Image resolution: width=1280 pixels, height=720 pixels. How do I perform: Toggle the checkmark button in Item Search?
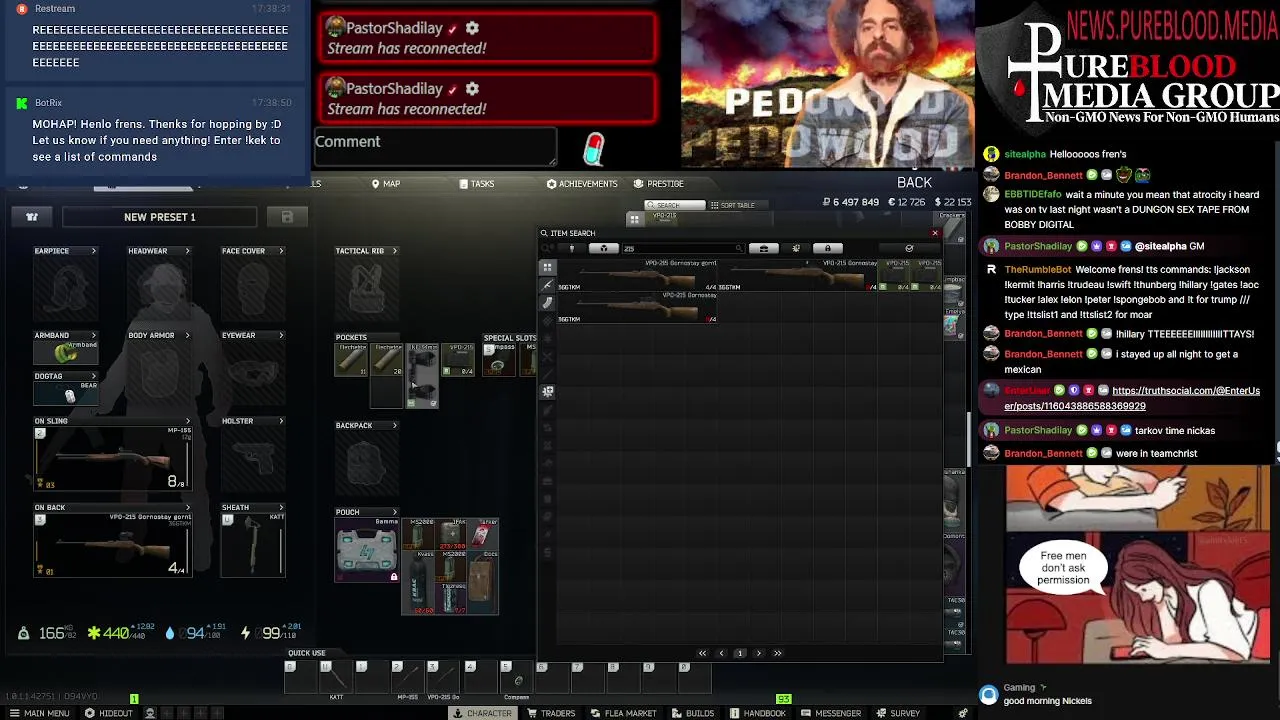909,248
